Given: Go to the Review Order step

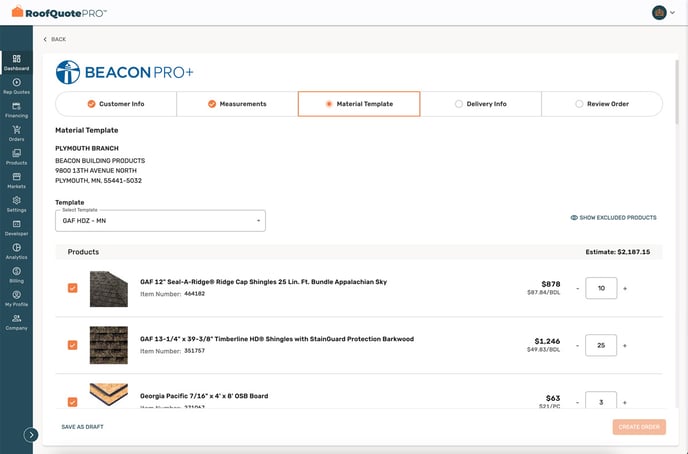Looking at the screenshot, I should 602,104.
